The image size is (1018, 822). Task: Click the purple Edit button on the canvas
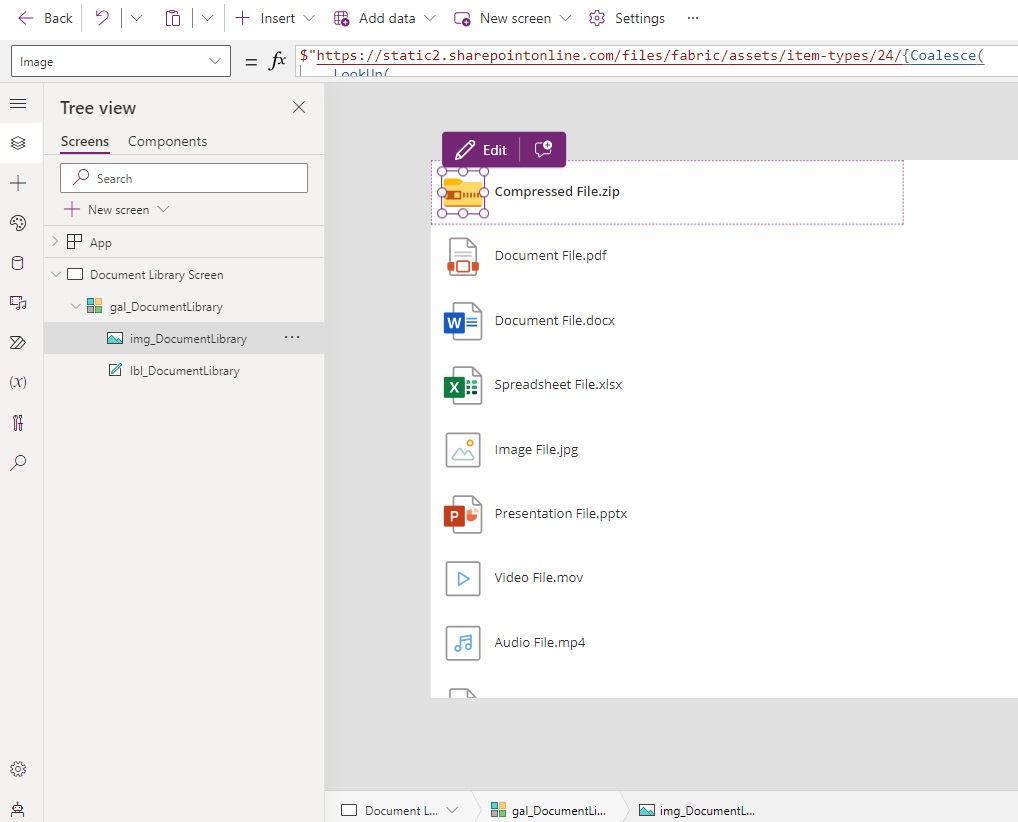tap(480, 149)
